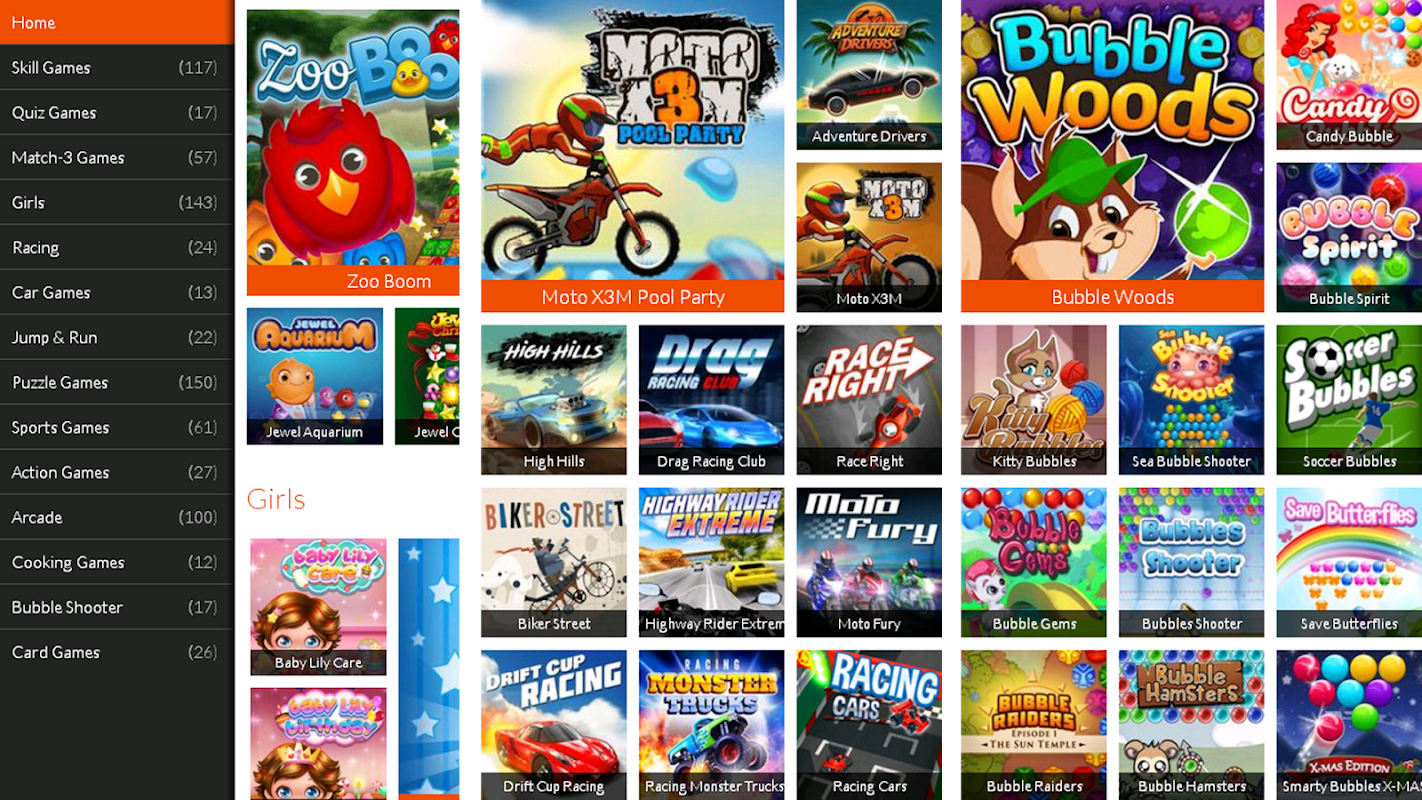This screenshot has width=1422, height=800.
Task: Select the Bubble Shooter category
Action: (x=117, y=607)
